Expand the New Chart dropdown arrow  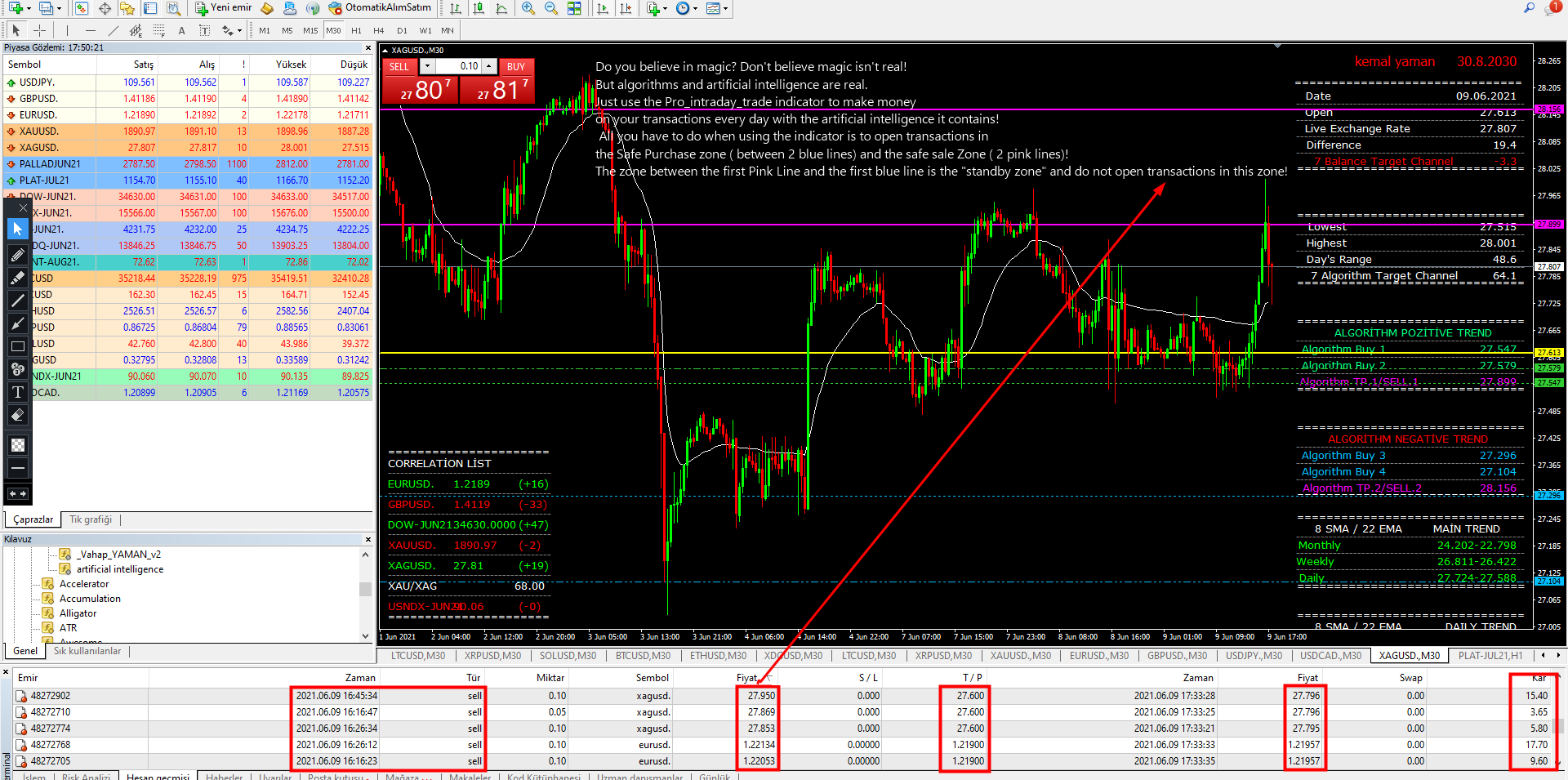click(x=29, y=8)
